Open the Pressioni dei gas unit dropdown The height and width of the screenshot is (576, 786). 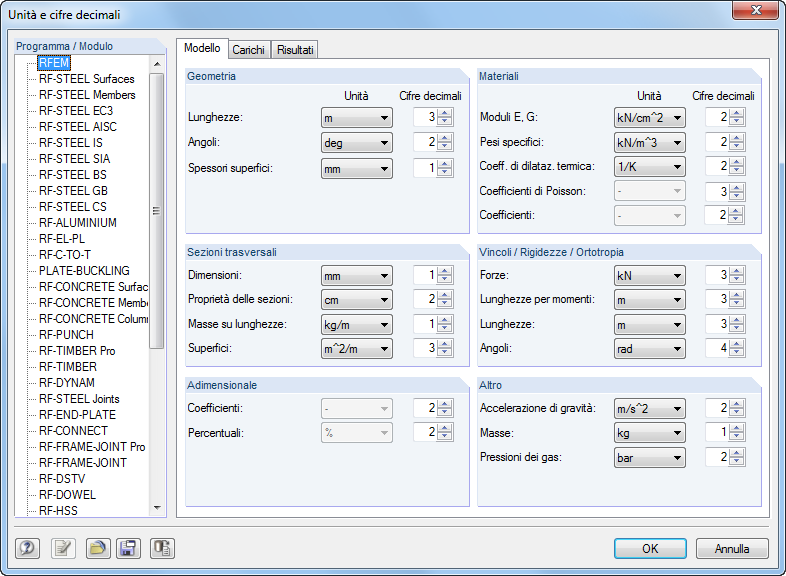[x=650, y=458]
